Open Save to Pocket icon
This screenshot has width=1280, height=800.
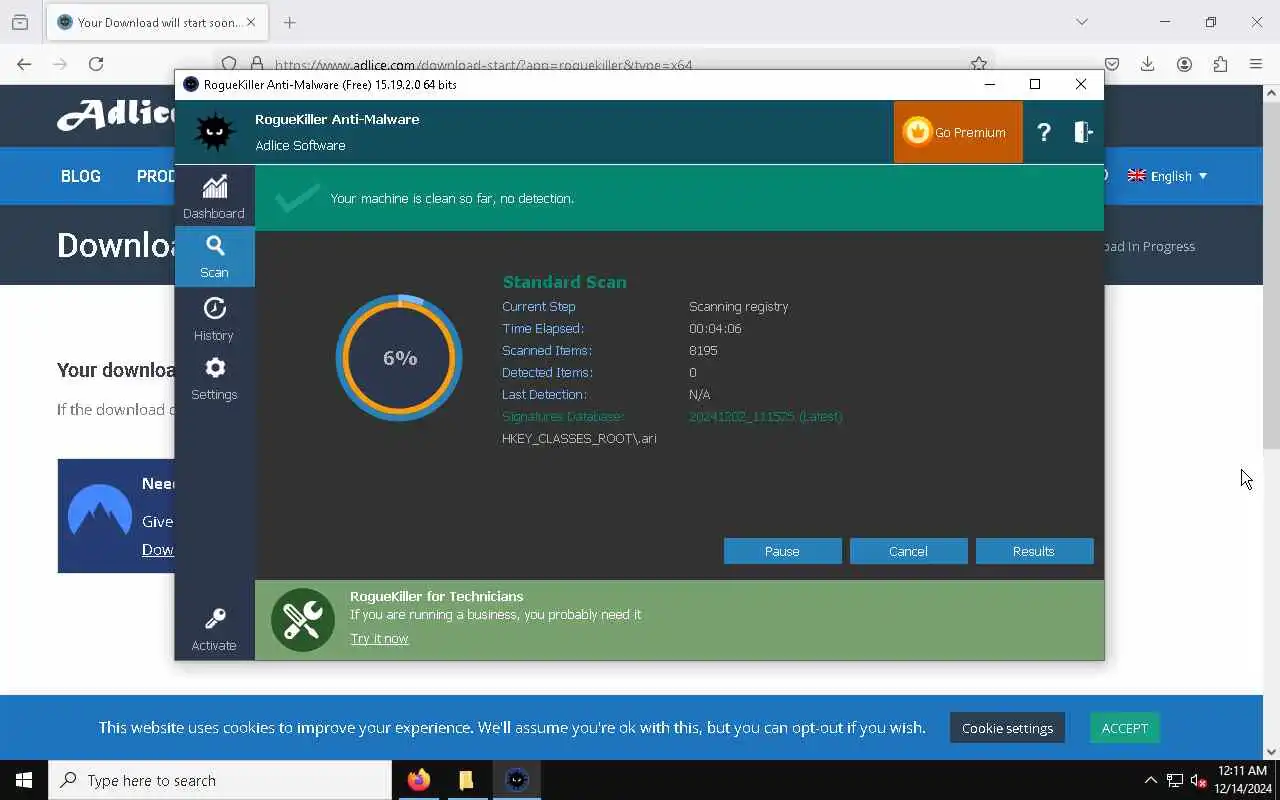pos(1112,64)
